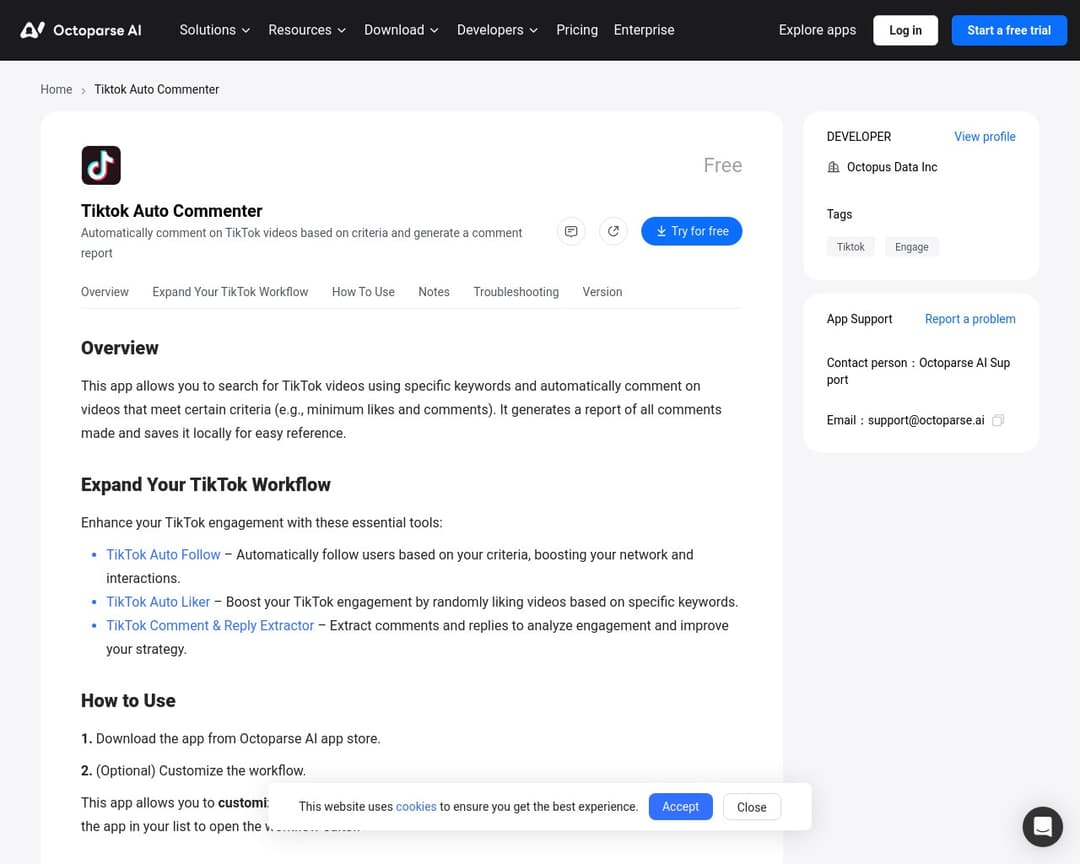
Task: Select the Engage tag
Action: [911, 247]
